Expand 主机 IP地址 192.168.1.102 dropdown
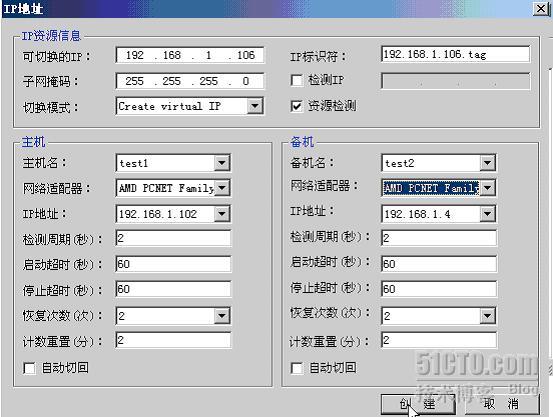 click(222, 214)
